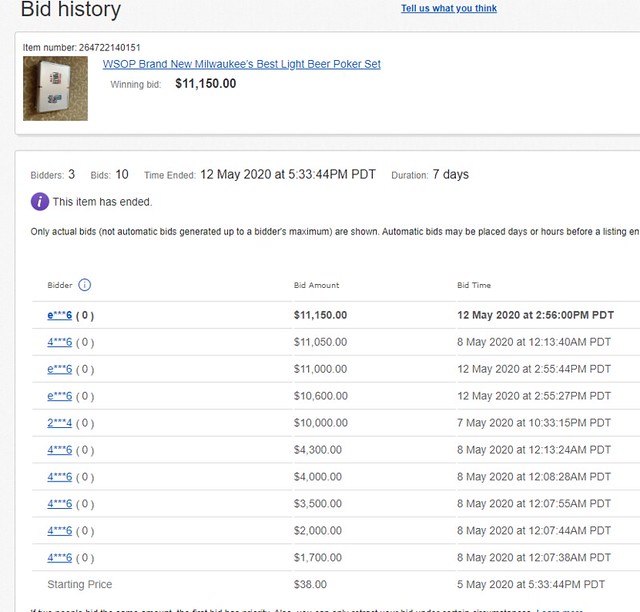The image size is (640, 612).
Task: Click the Bid Amount column header
Action: point(316,285)
